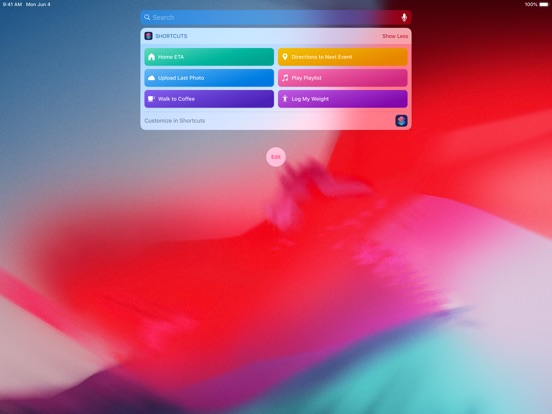Run Directions to Next Event shortcut

click(x=343, y=57)
